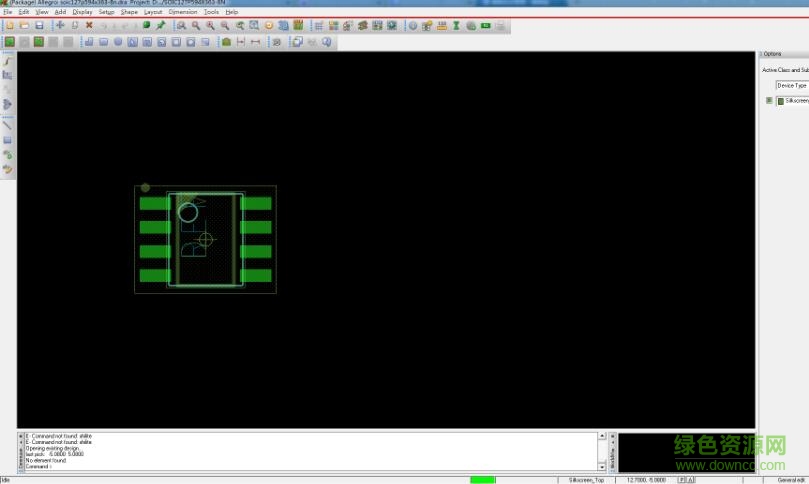The image size is (809, 484).
Task: Select the Shape Add Rectangle icon
Action: pyautogui.click(x=104, y=42)
